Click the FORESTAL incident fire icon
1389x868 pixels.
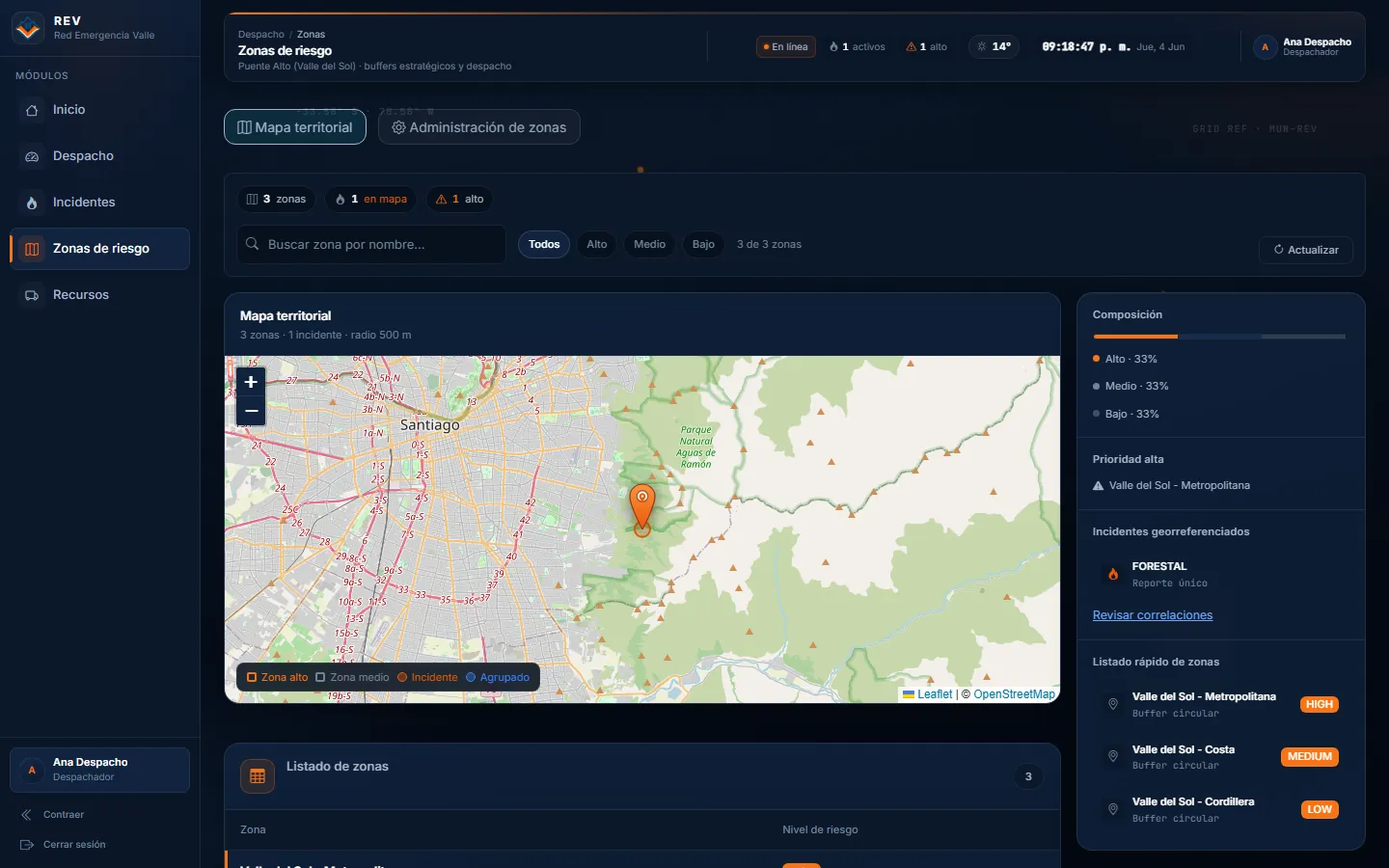tap(1113, 574)
